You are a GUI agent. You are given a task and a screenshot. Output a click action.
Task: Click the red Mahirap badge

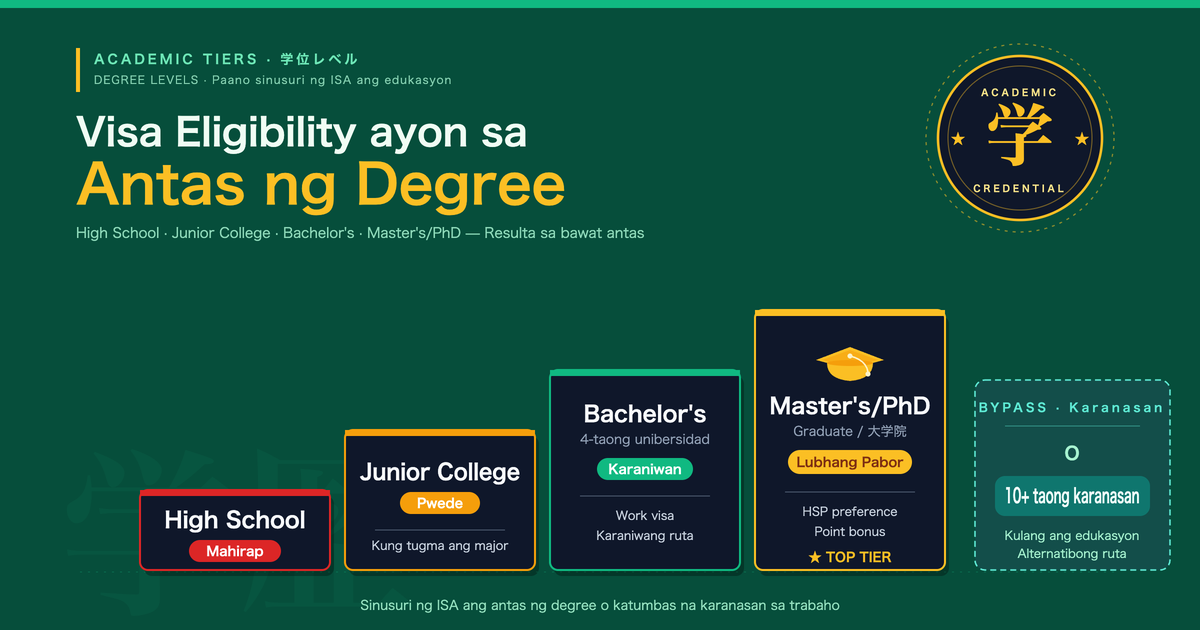235,551
